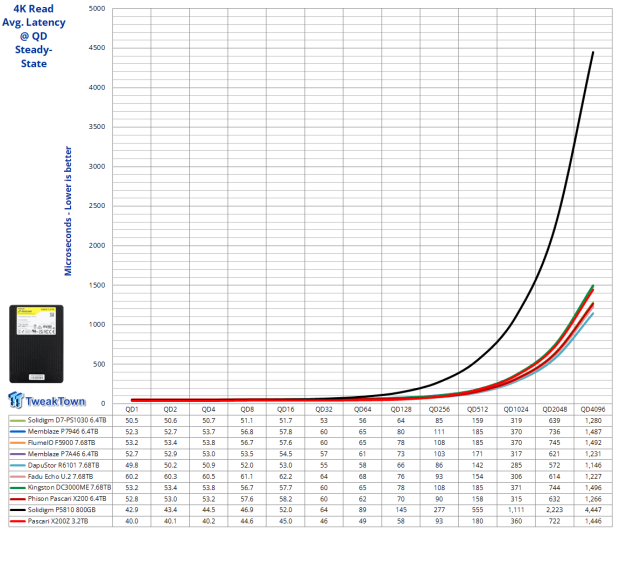Image resolution: width=620 pixels, height=568 pixels.
Task: Click the FlumeIO F5900 orange legend swatch
Action: pos(17,443)
